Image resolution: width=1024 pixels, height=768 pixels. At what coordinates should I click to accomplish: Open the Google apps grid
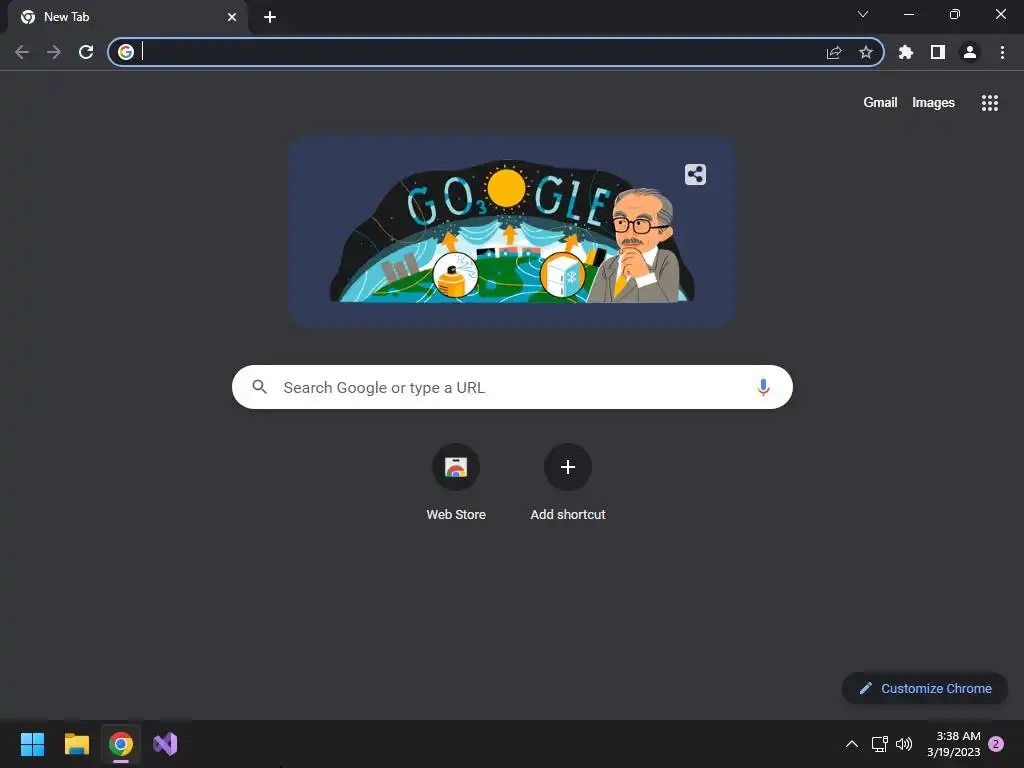point(990,103)
